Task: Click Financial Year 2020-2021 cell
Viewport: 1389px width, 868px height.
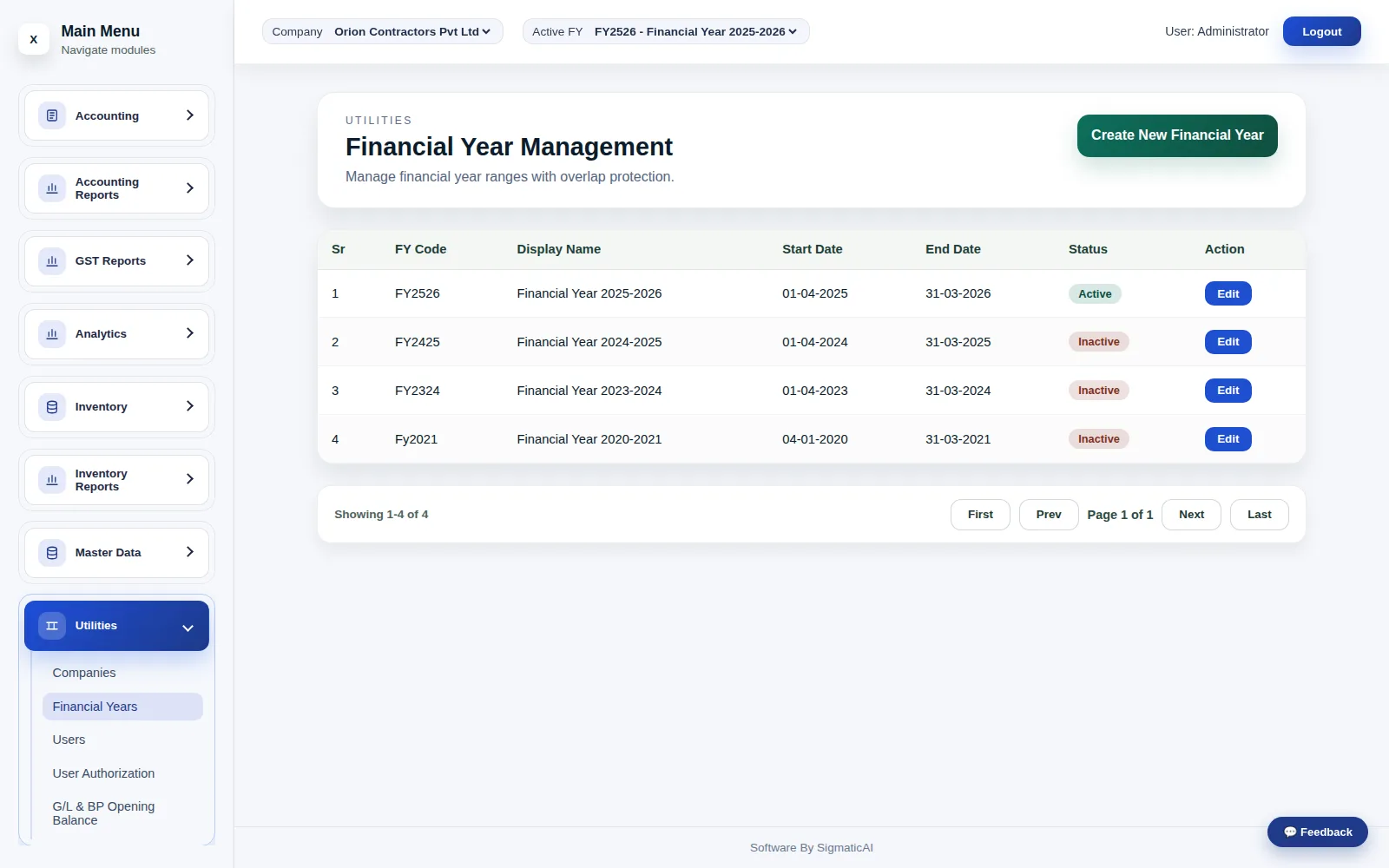Action: [589, 439]
